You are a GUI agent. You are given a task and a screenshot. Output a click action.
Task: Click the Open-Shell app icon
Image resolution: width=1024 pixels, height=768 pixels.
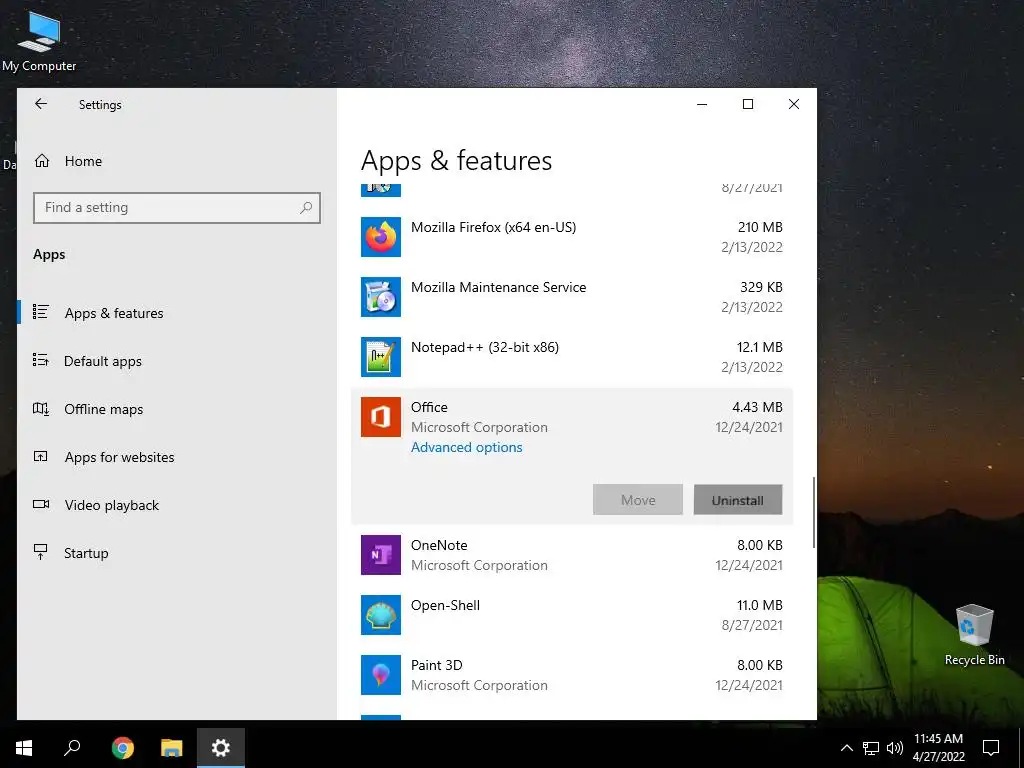pos(381,615)
